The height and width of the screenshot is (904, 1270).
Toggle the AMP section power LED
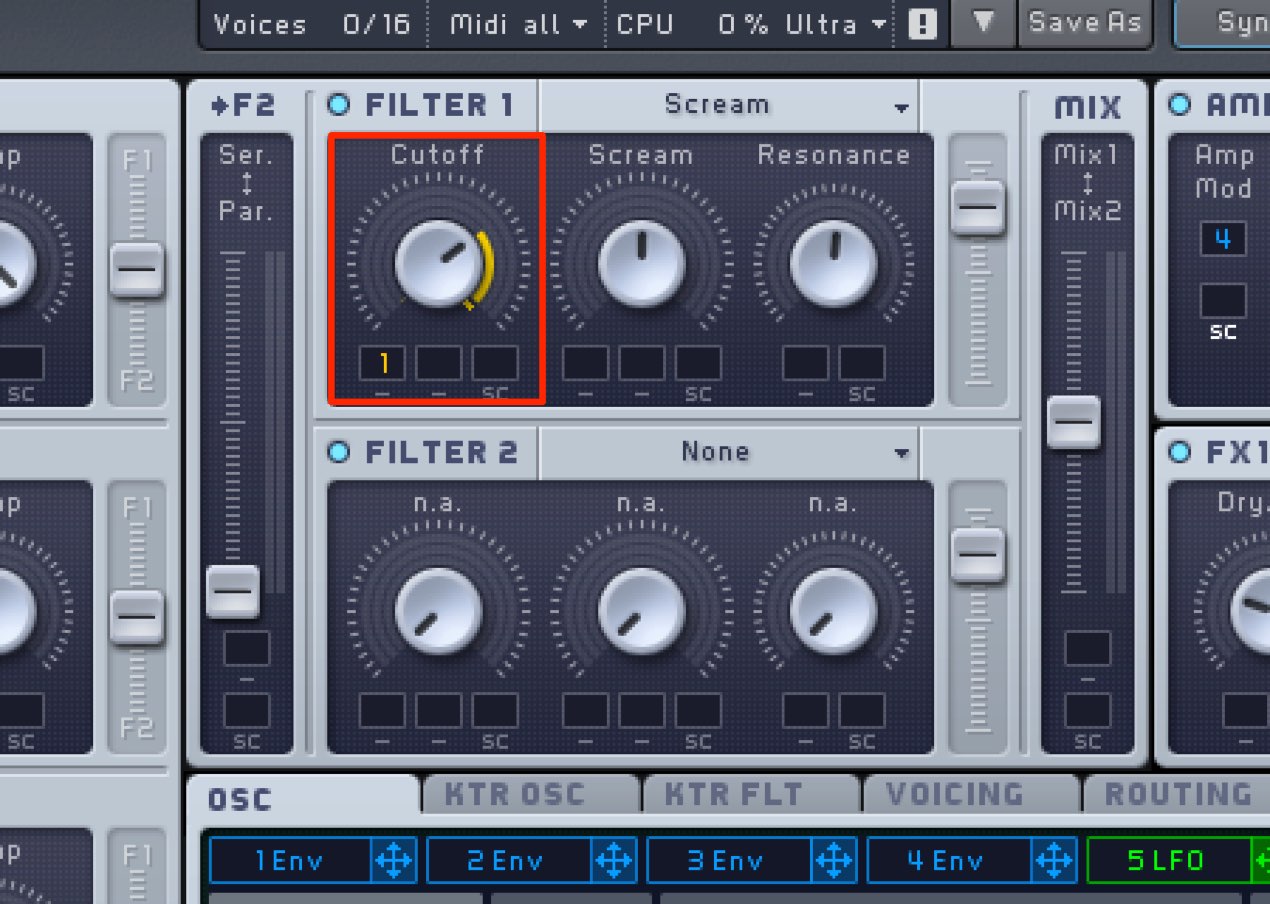[1180, 104]
